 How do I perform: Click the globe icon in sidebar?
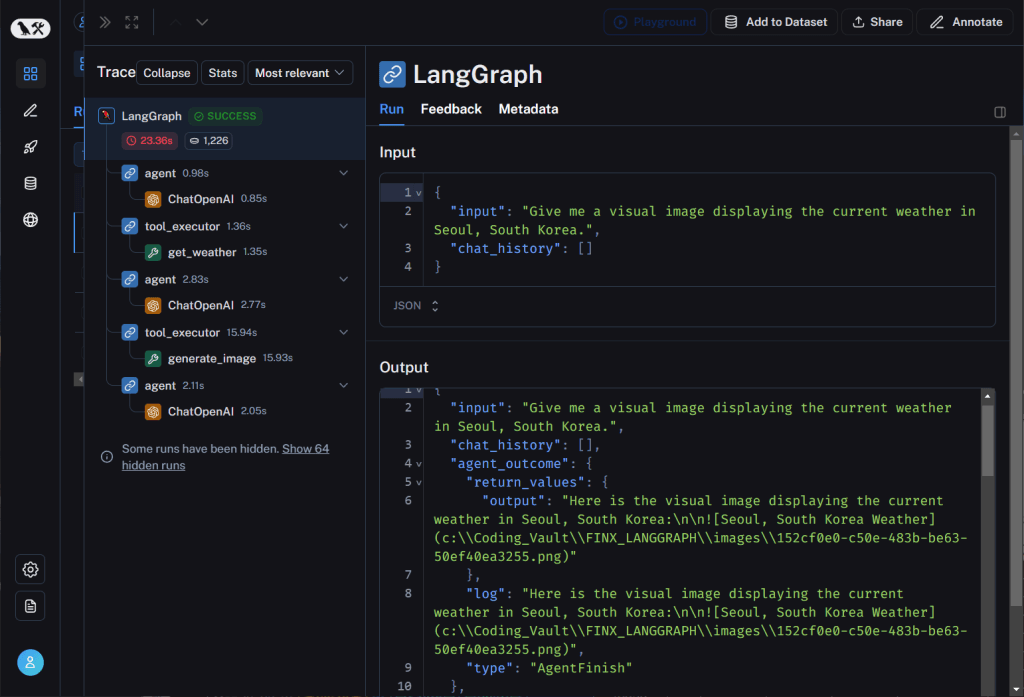coord(30,220)
